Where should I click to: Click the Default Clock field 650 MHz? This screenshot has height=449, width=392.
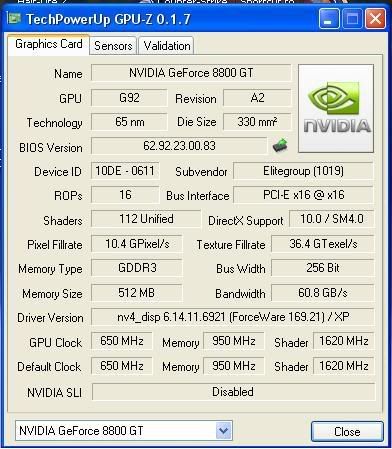(x=122, y=366)
